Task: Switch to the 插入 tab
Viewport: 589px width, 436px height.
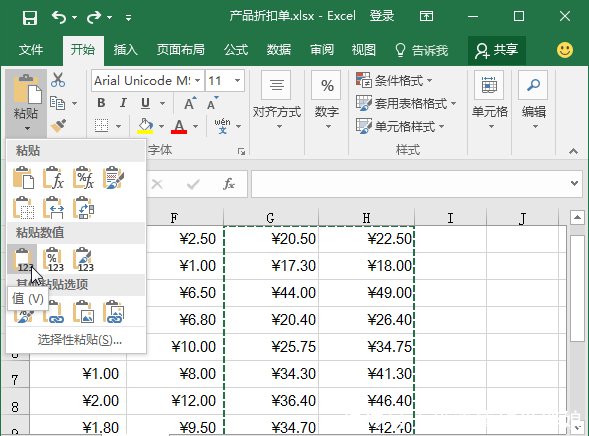Action: (x=125, y=50)
